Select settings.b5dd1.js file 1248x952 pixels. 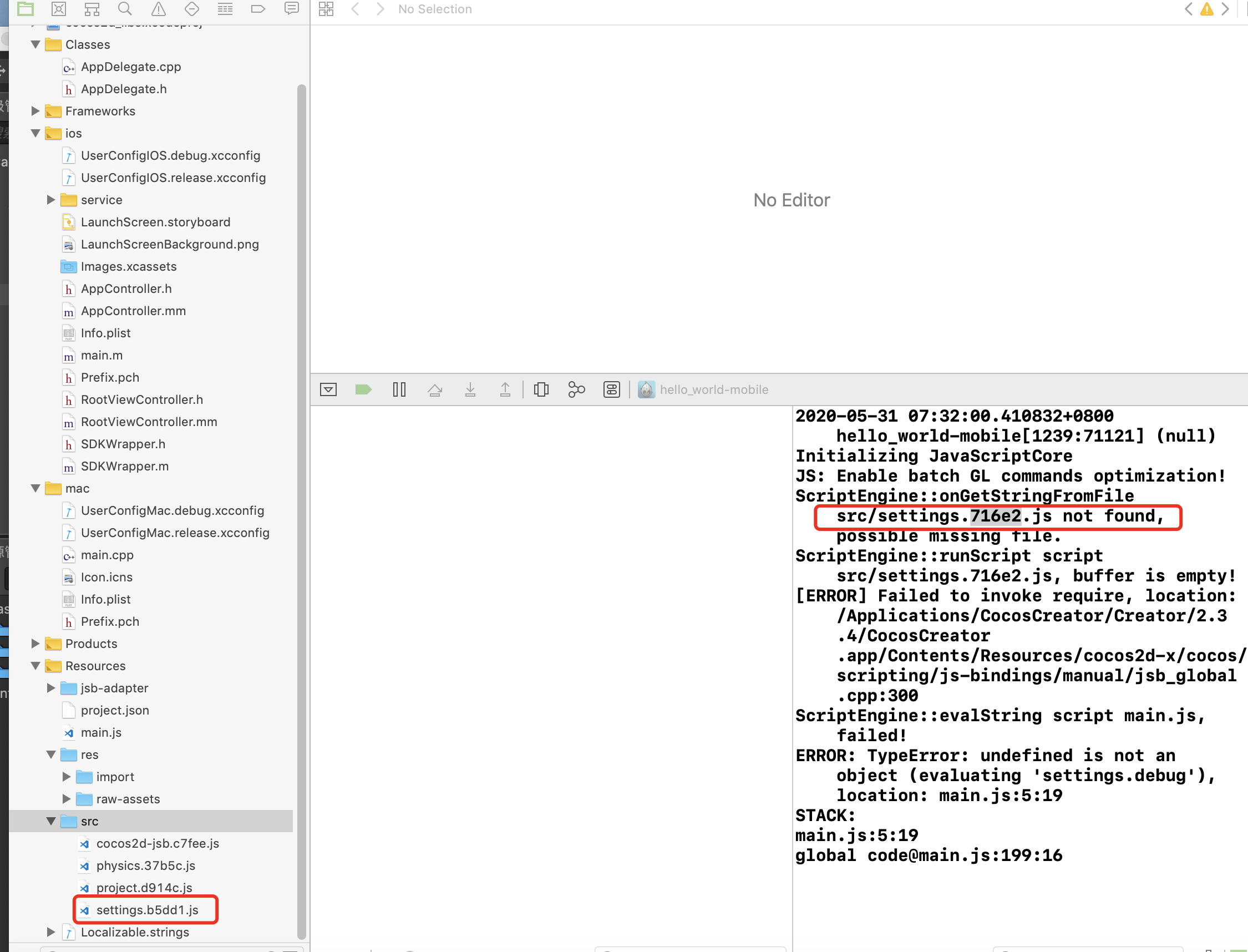point(147,909)
